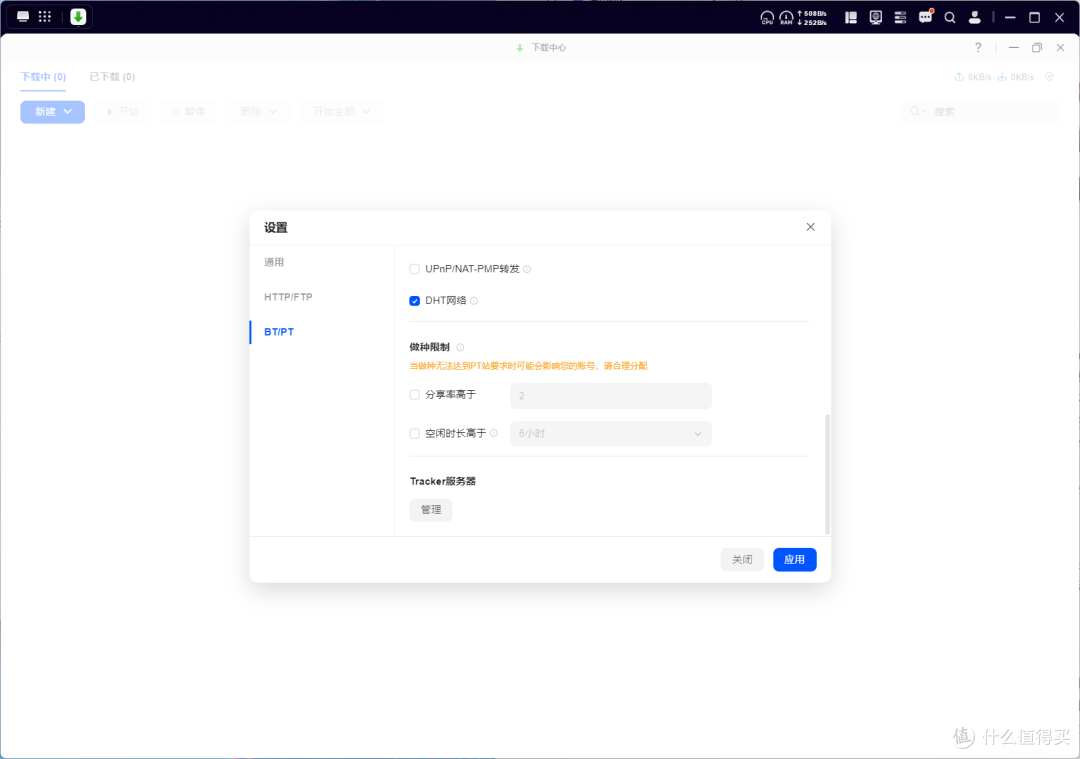Click the magnifier search icon in the top bar
Screen dimensions: 1080x759
(x=950, y=18)
